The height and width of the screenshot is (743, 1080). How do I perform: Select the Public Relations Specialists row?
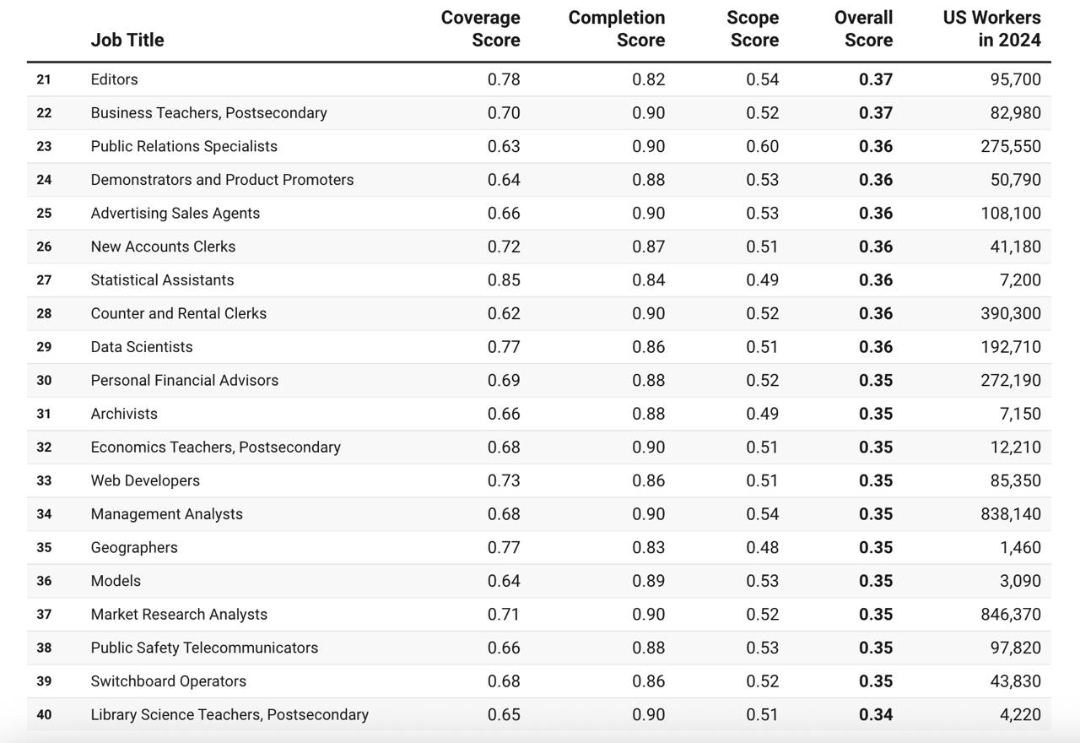pyautogui.click(x=184, y=146)
